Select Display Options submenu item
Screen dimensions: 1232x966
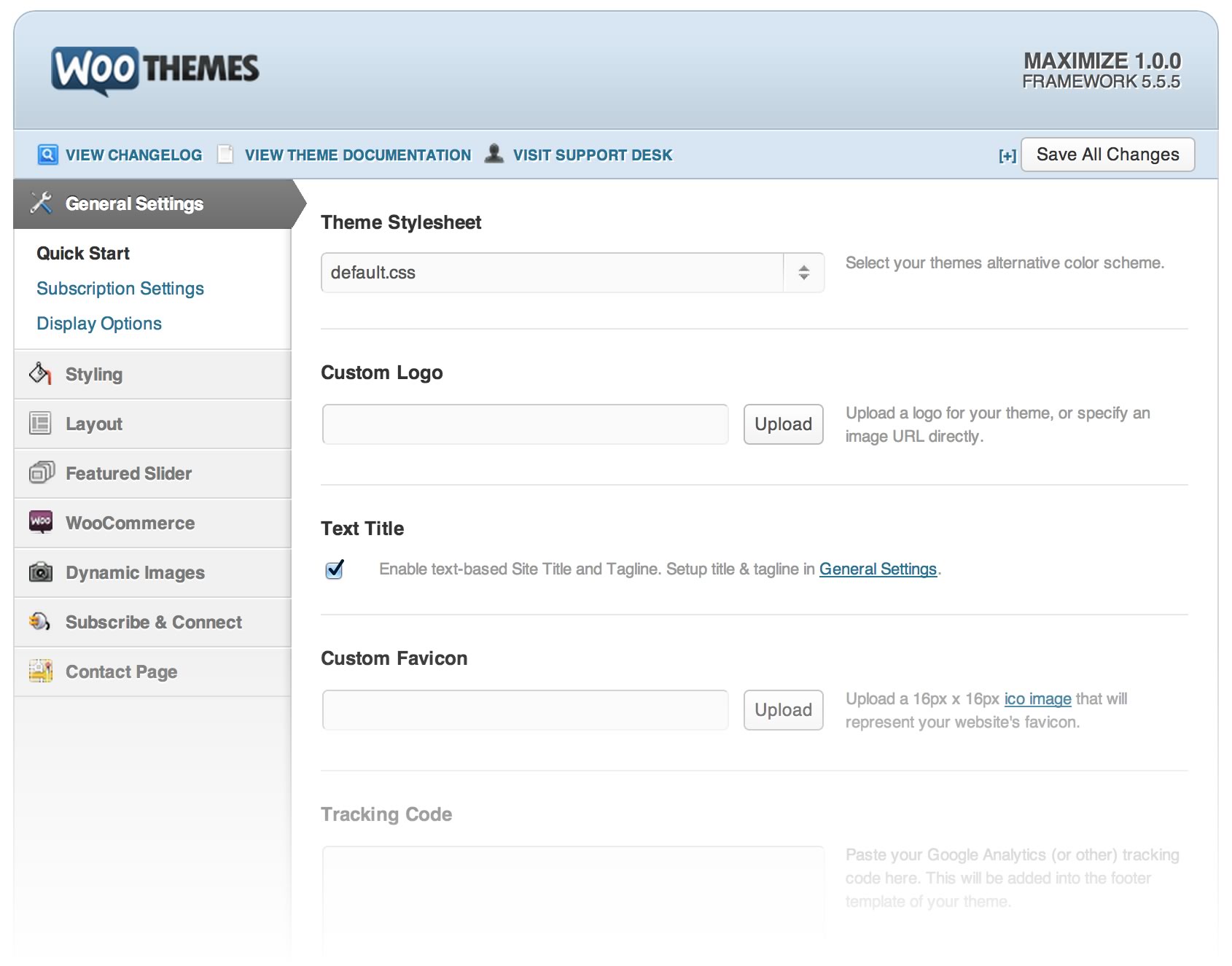pyautogui.click(x=99, y=324)
